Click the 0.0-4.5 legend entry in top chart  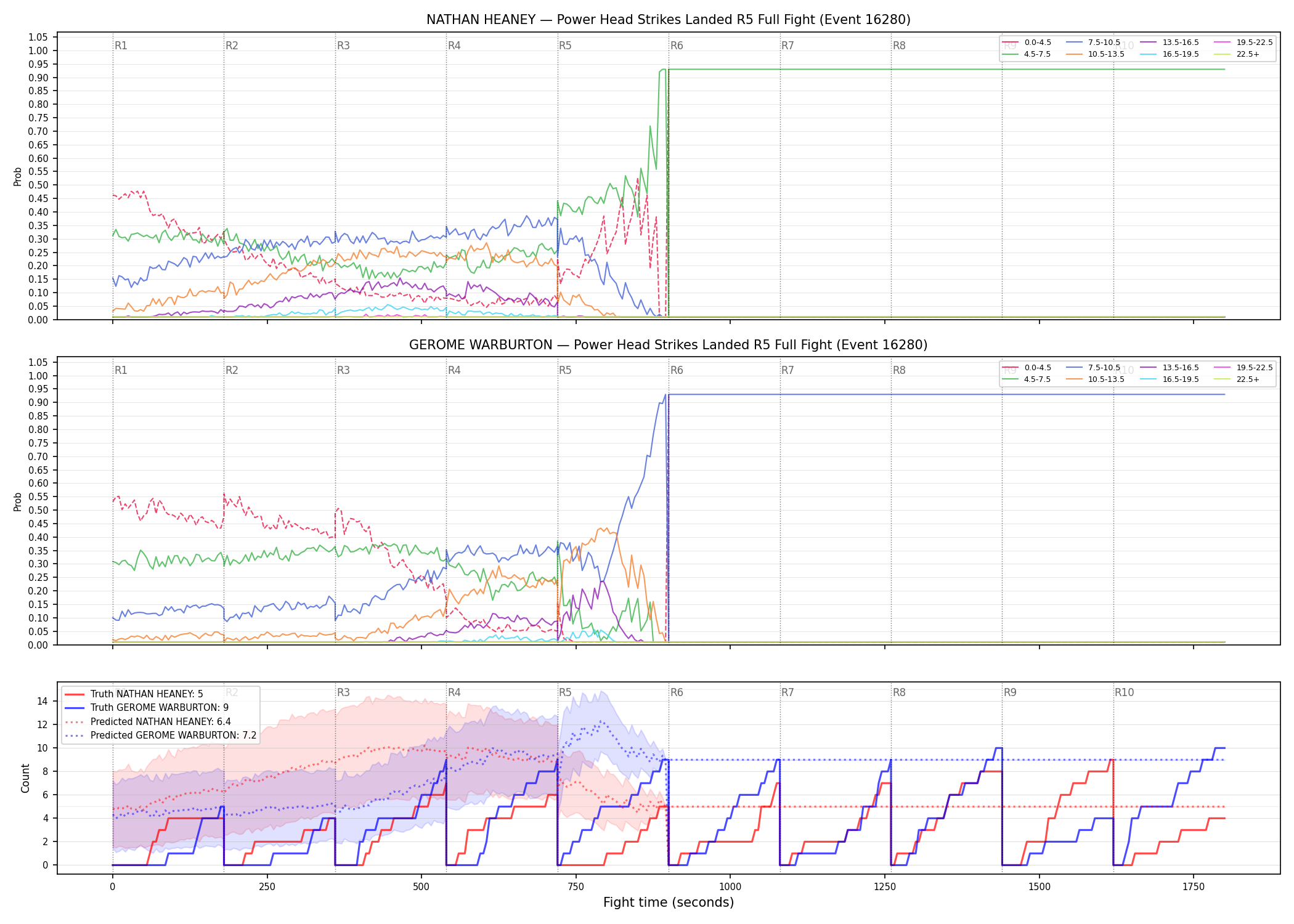click(1027, 43)
